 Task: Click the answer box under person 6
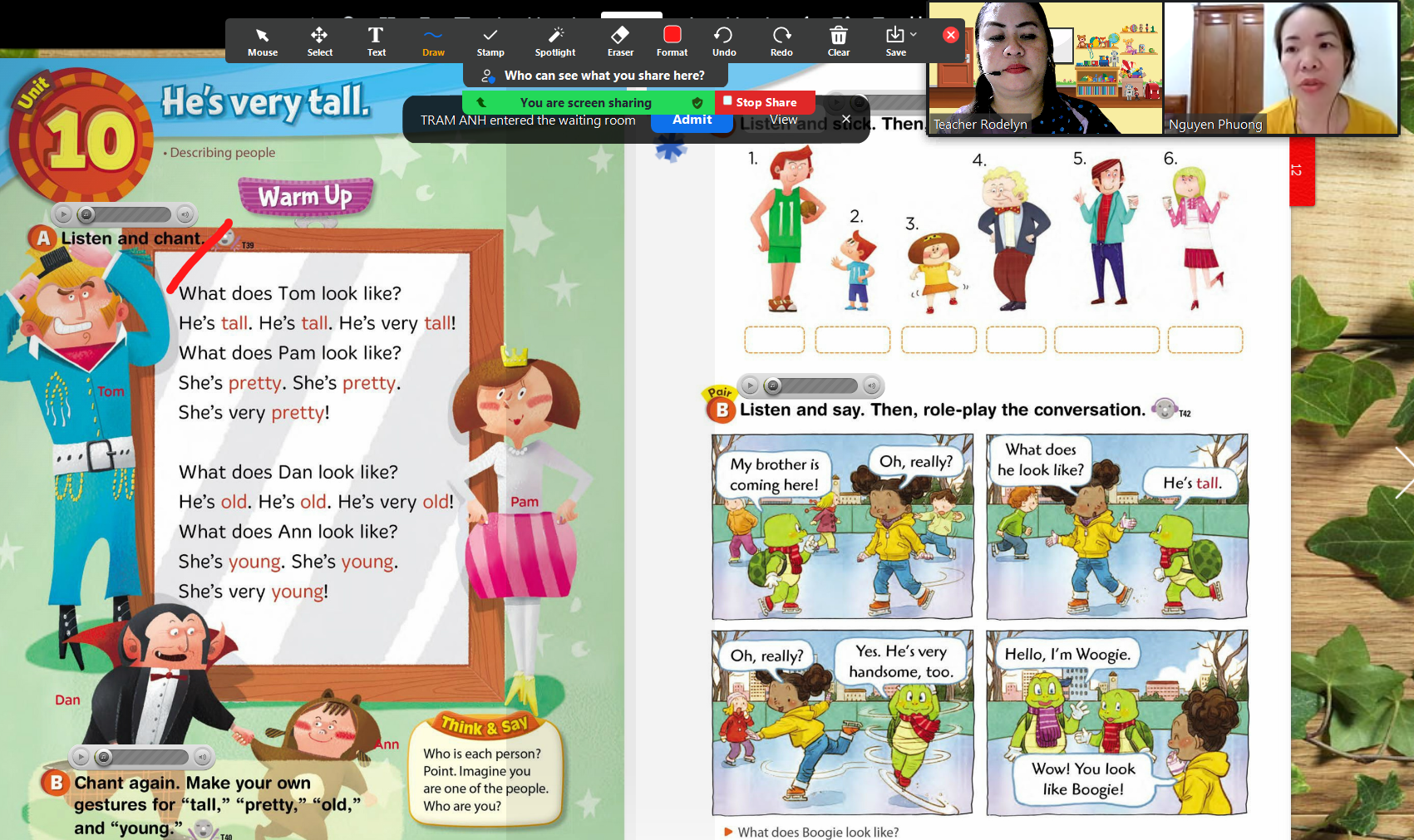coord(1205,340)
